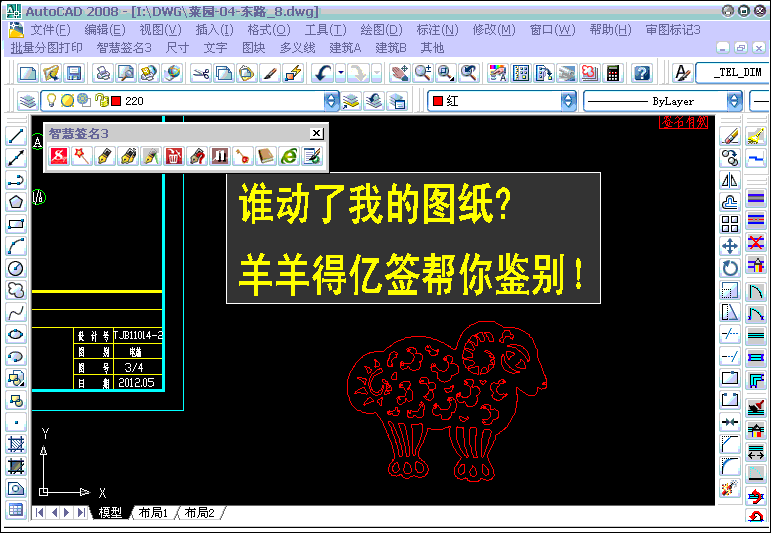Open the calculator from the toolbar
Screen dimensions: 771x533
[x=613, y=73]
